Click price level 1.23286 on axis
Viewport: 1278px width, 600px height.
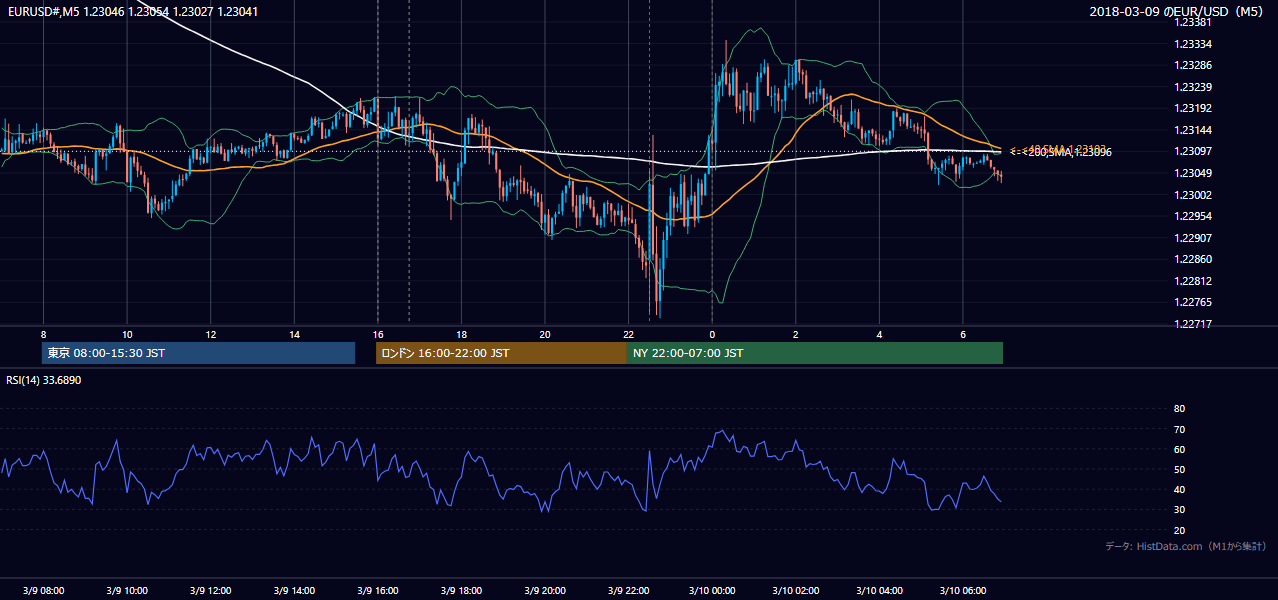(x=1193, y=65)
